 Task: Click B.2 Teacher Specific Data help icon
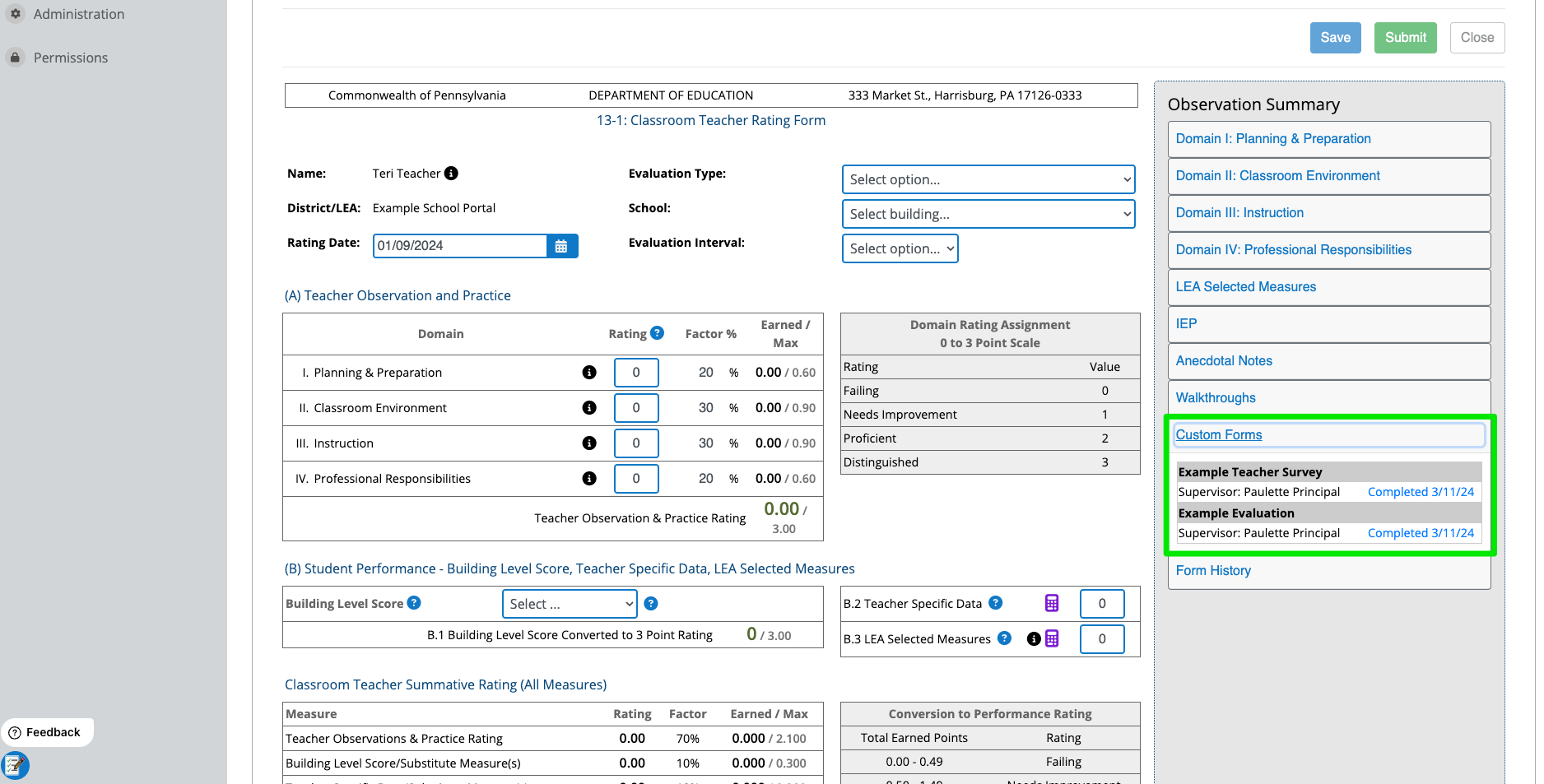tap(996, 603)
